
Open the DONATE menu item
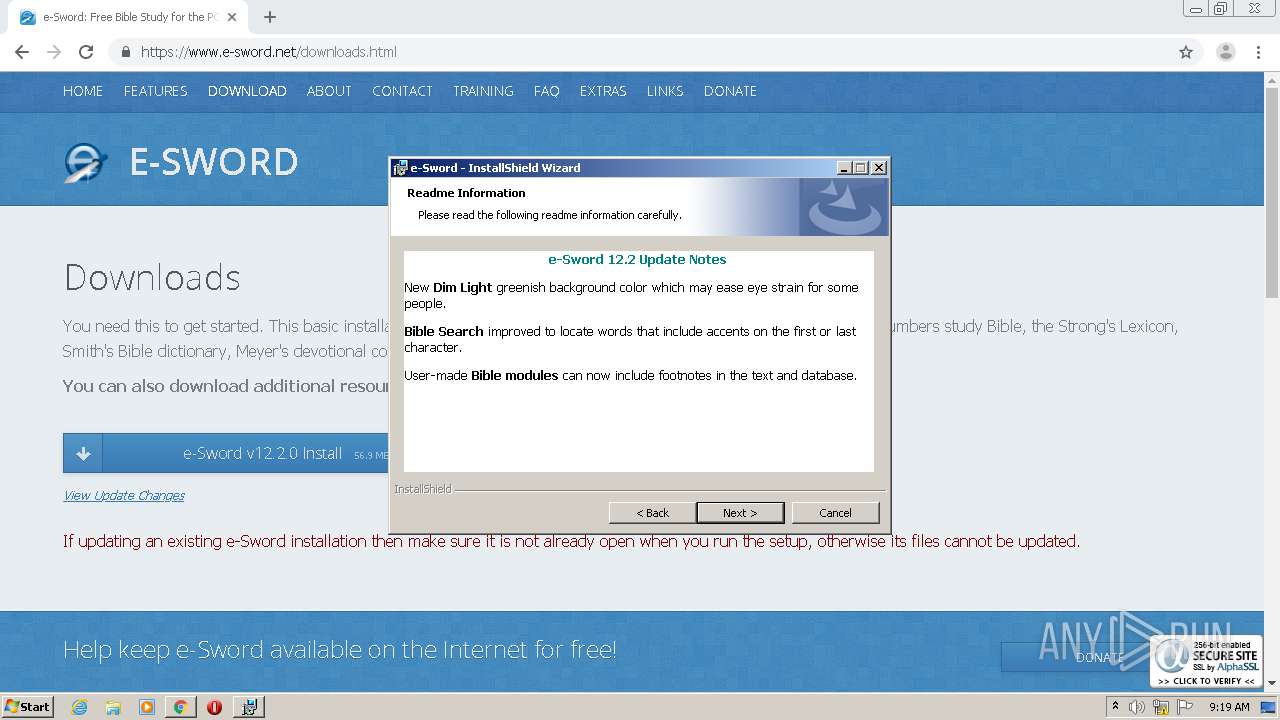[x=730, y=91]
